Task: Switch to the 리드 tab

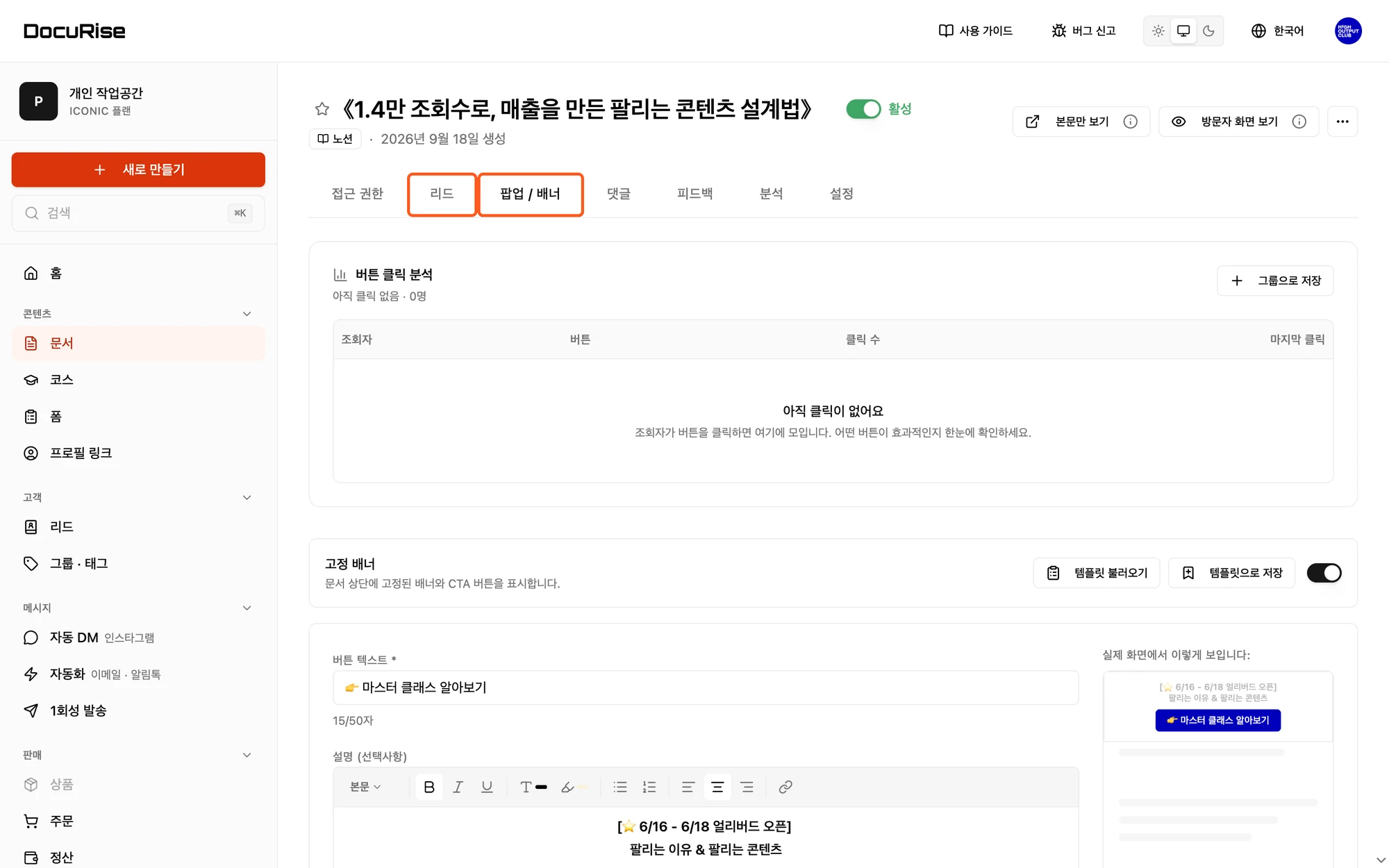Action: coord(442,194)
